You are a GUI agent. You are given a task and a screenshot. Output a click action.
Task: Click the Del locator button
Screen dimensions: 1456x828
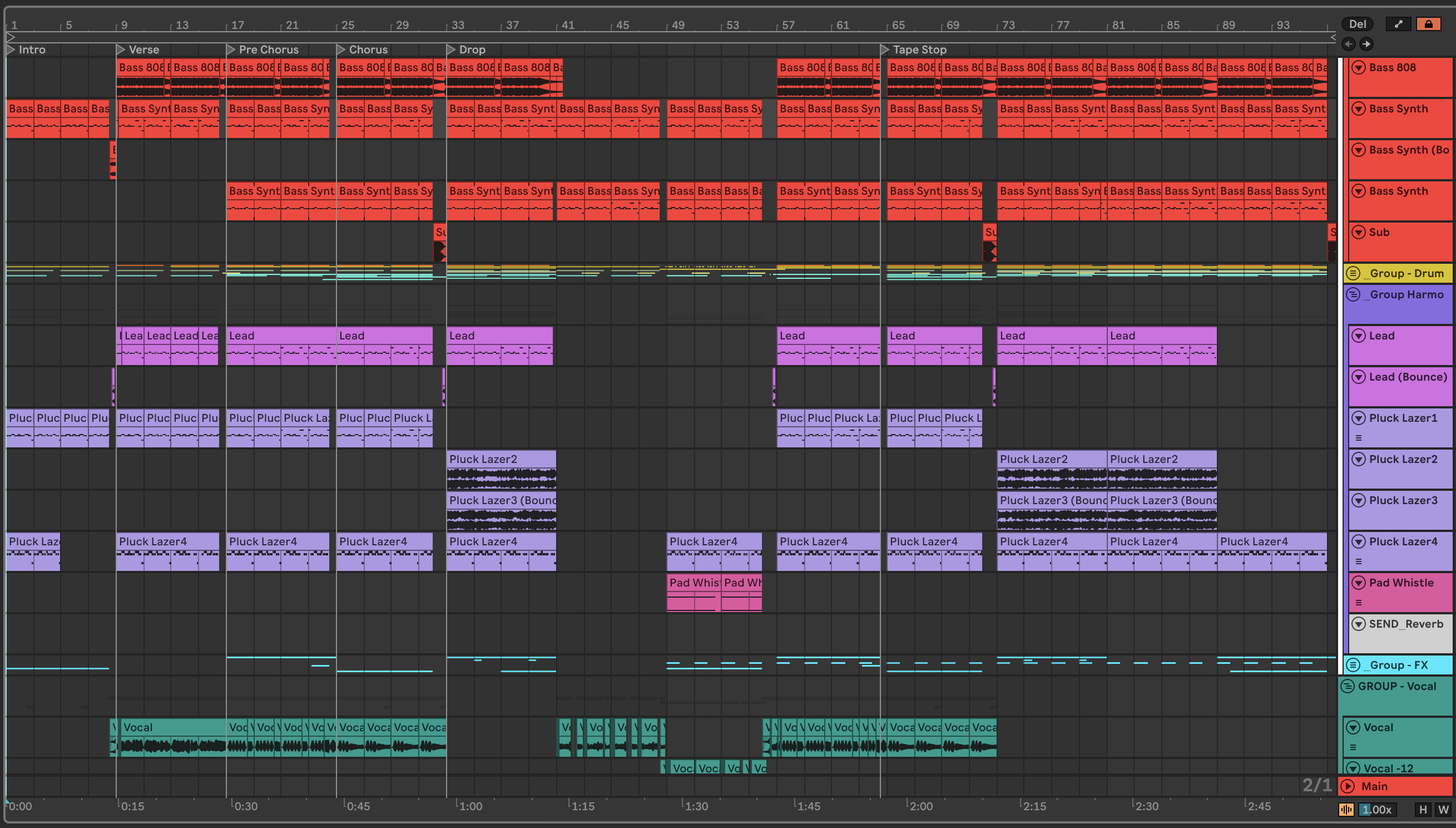pos(1357,24)
